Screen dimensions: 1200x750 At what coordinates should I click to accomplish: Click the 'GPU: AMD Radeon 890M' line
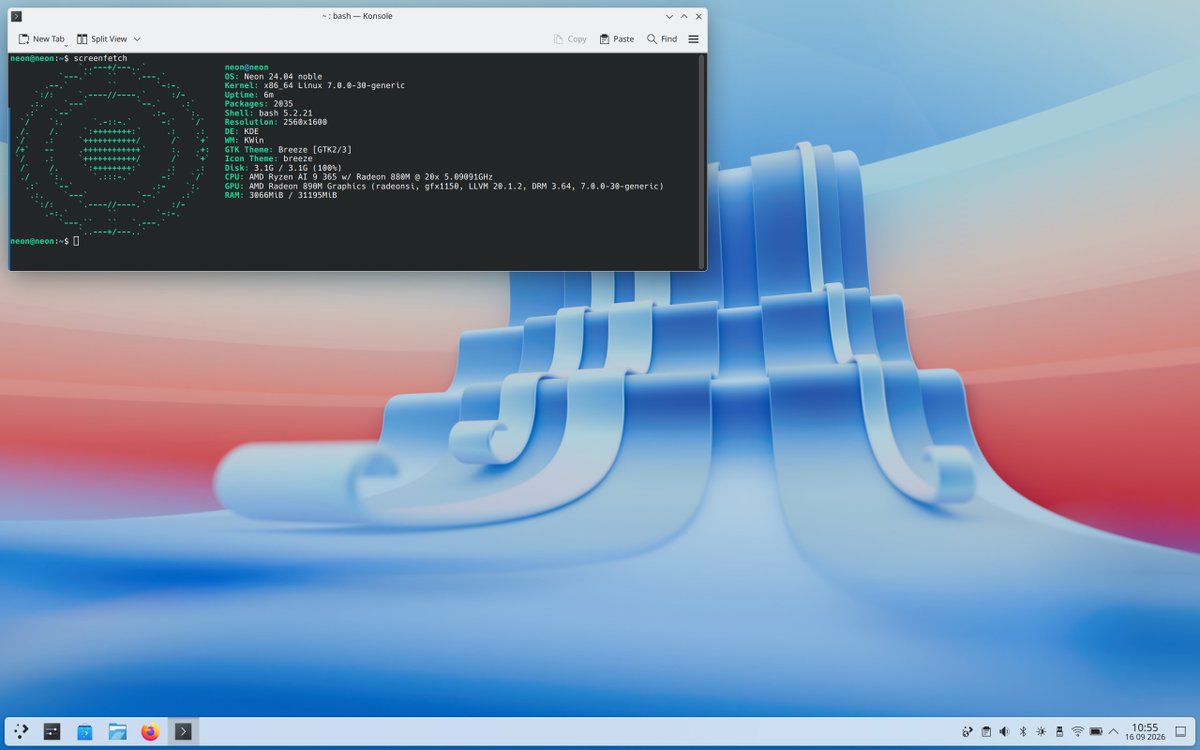tap(444, 186)
